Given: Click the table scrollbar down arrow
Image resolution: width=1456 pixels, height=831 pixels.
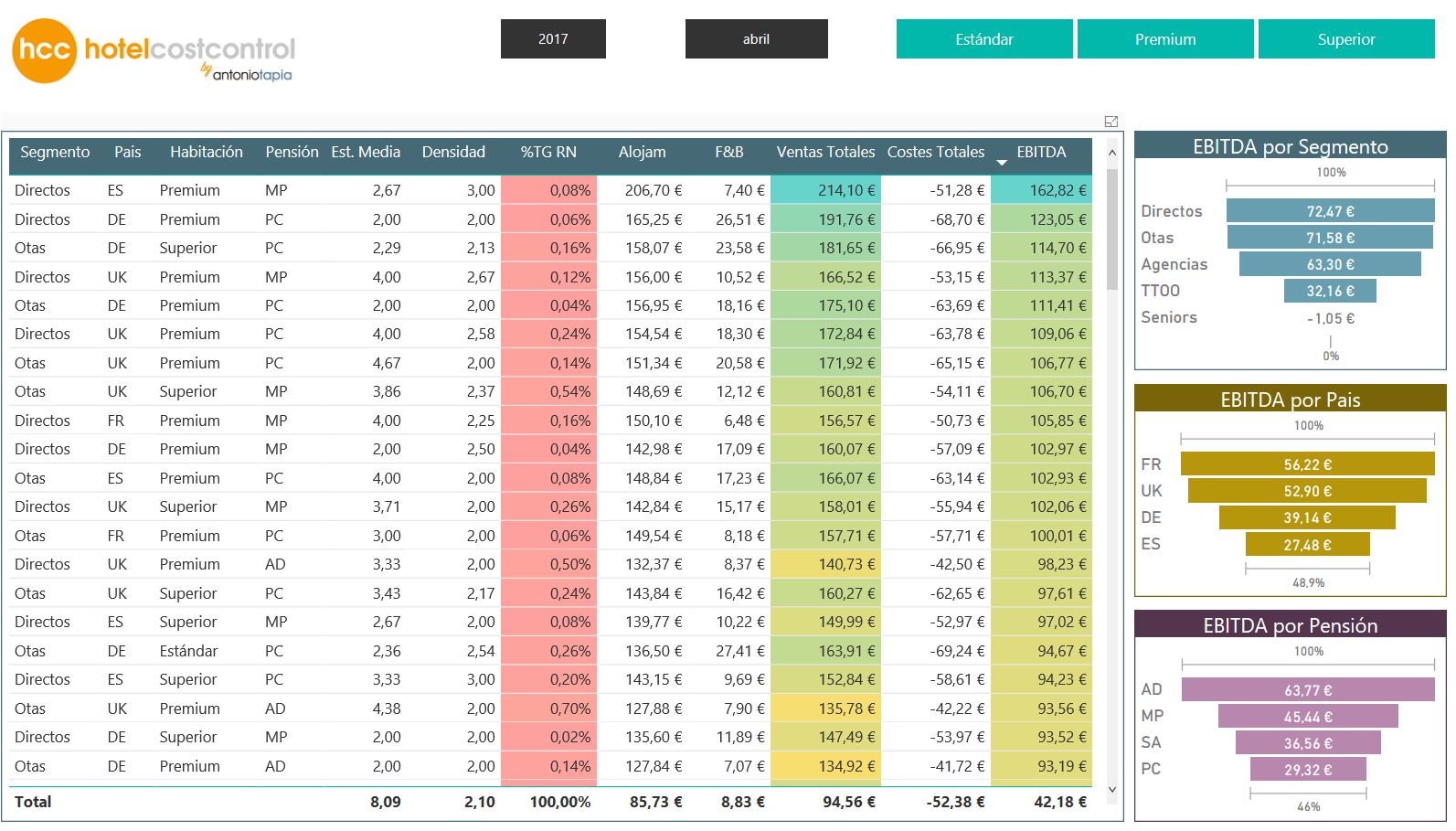Looking at the screenshot, I should tap(1112, 790).
